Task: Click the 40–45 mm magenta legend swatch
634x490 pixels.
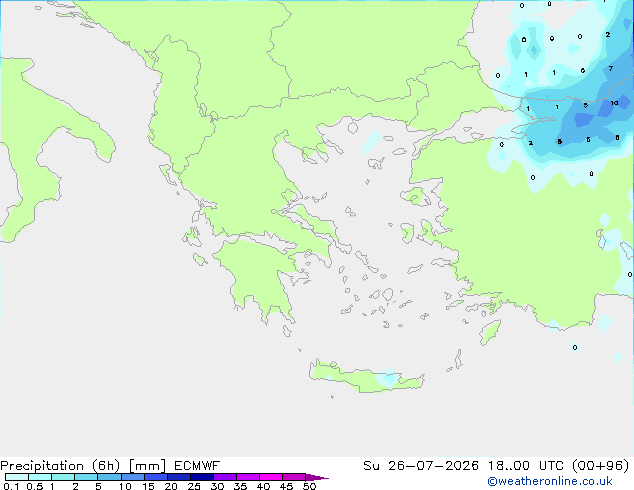Action: point(271,477)
